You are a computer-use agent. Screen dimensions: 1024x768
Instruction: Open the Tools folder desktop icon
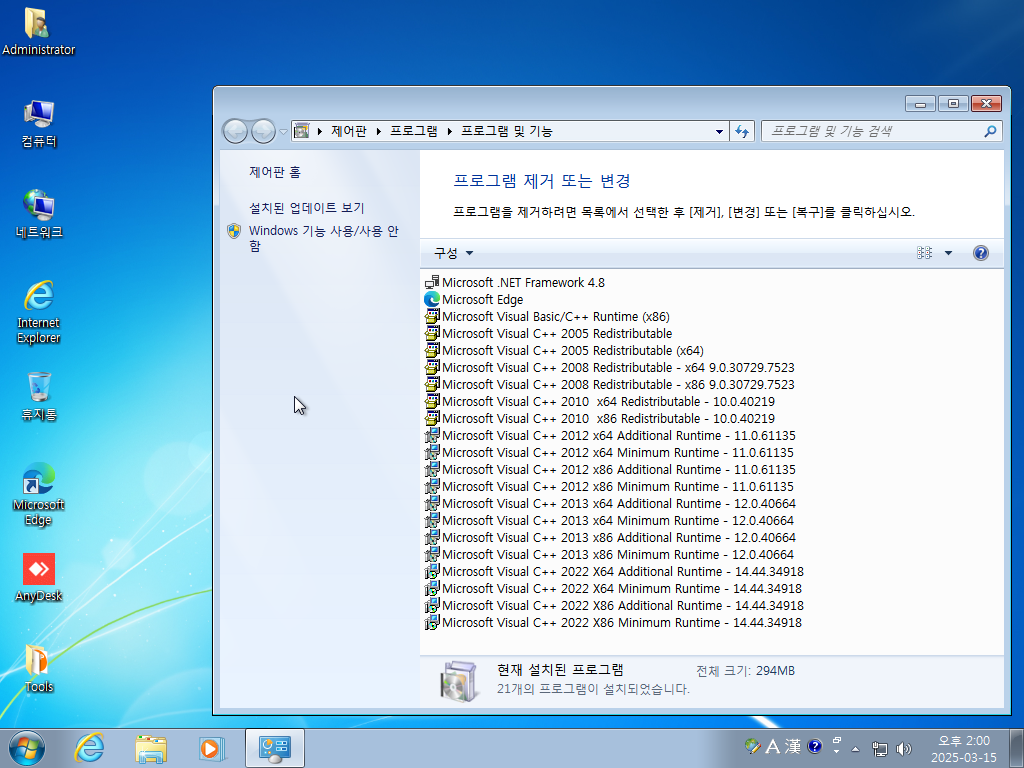(39, 668)
